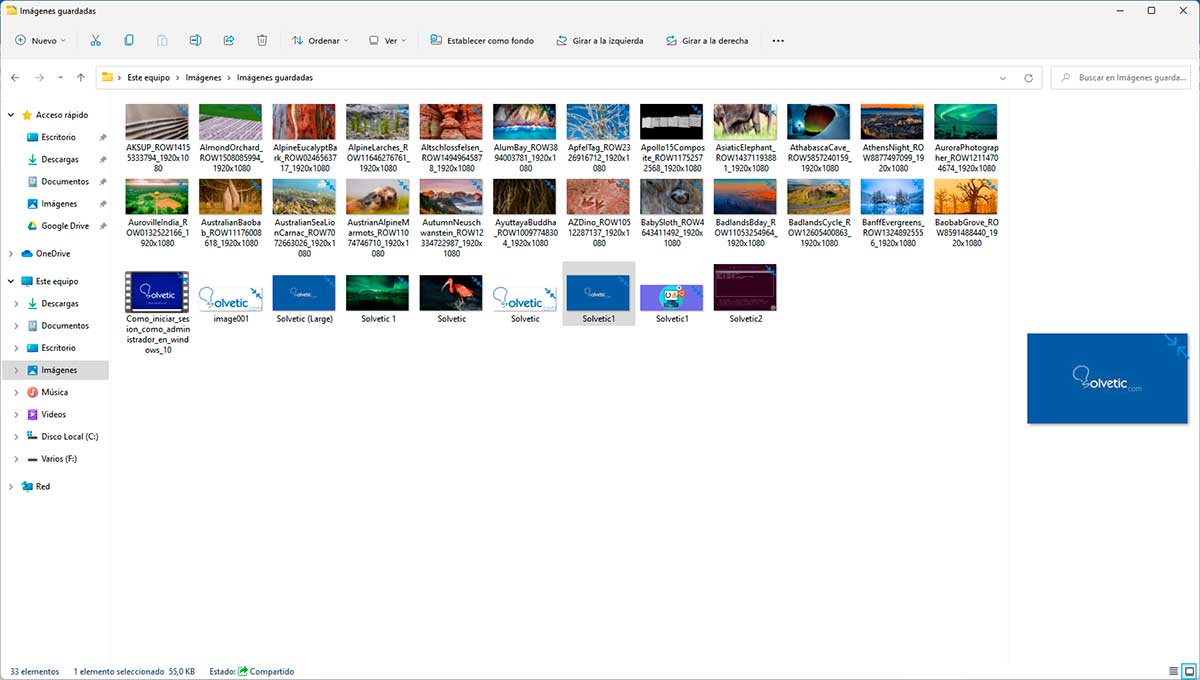
Task: Open the three-dot more options menu
Action: 778,41
